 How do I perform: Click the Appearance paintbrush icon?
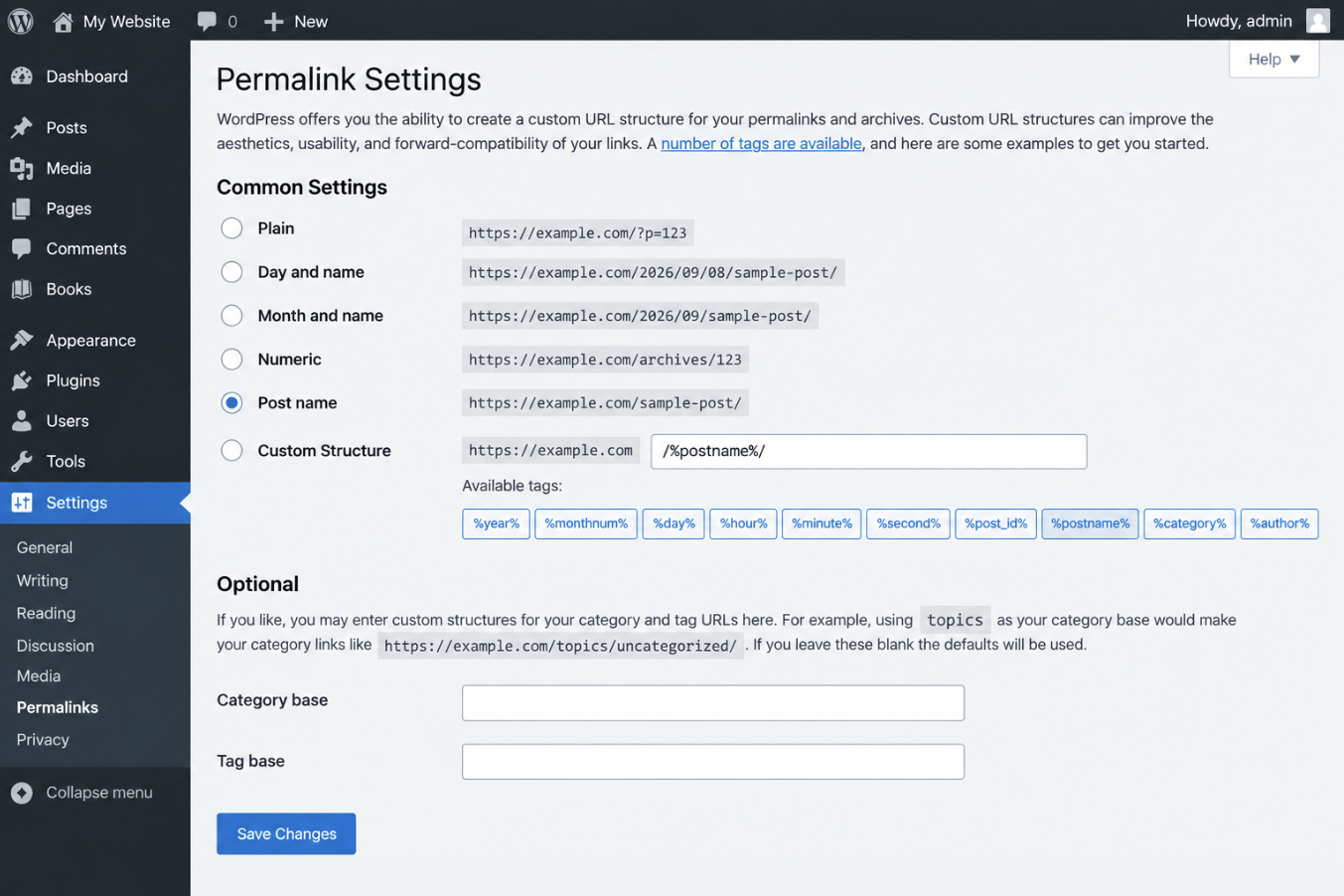click(22, 340)
